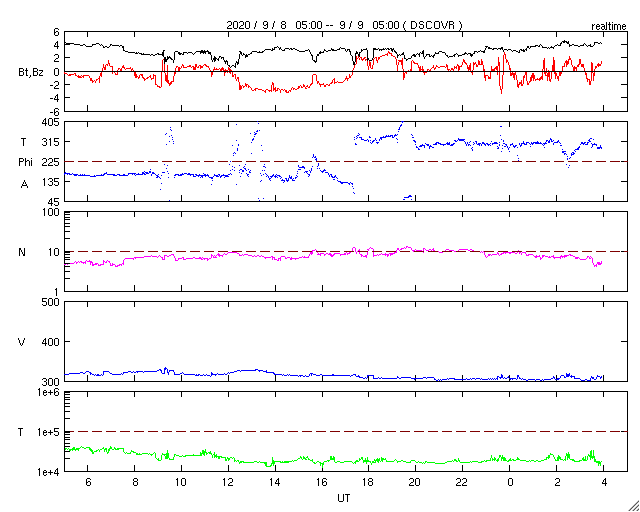Click the "T" label beside 1e+5
Viewport: 640px width, 512px height.
click(x=21, y=432)
